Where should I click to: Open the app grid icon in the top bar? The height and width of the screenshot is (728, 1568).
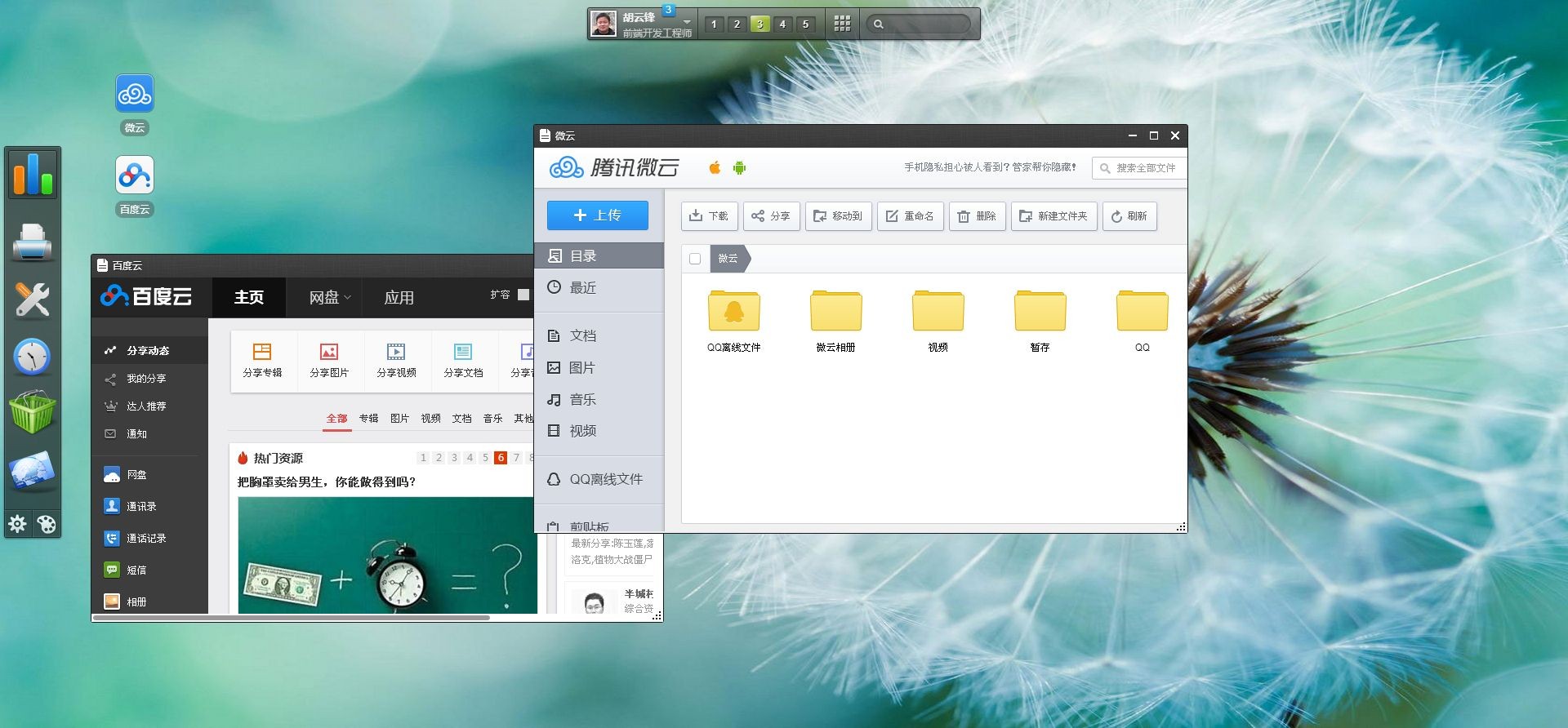pos(842,24)
